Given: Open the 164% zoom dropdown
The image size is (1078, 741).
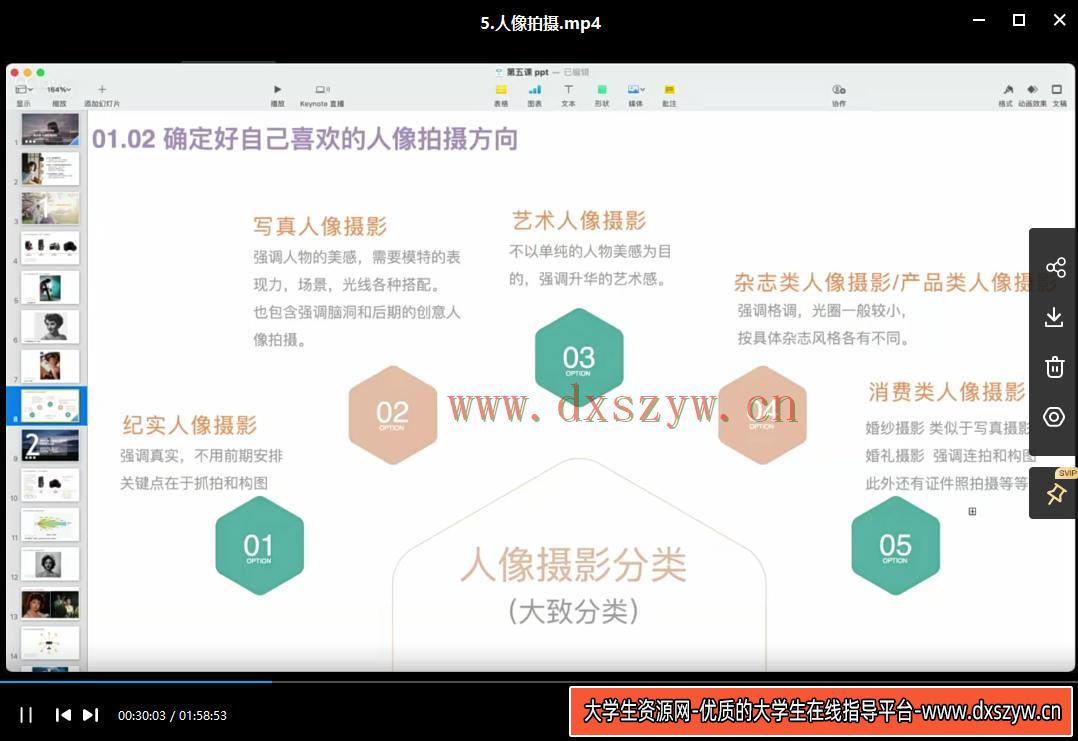Looking at the screenshot, I should tap(59, 94).
